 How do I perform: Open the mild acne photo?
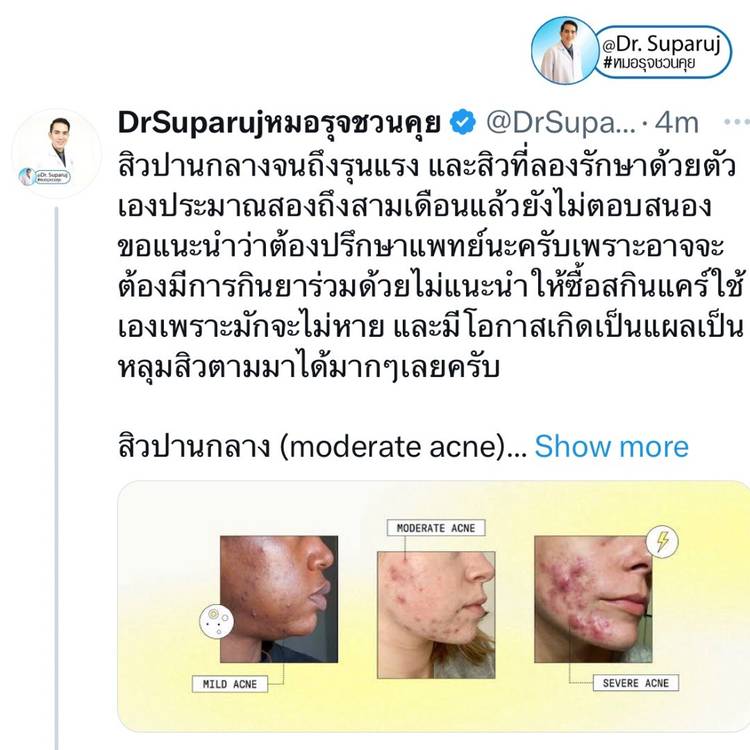coord(279,599)
